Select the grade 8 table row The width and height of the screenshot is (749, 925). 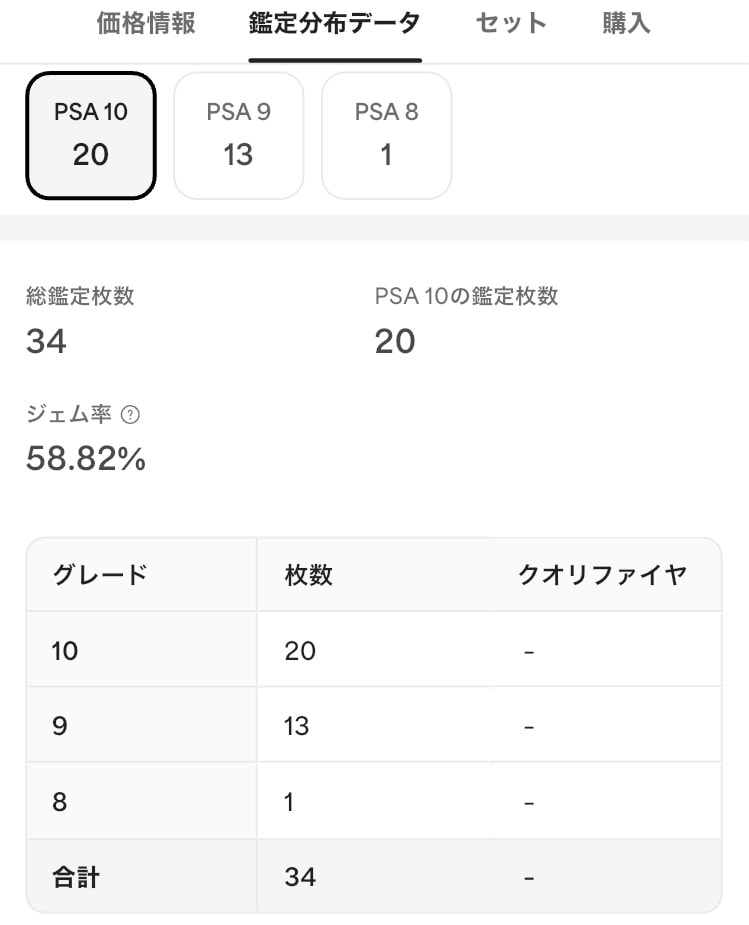374,801
